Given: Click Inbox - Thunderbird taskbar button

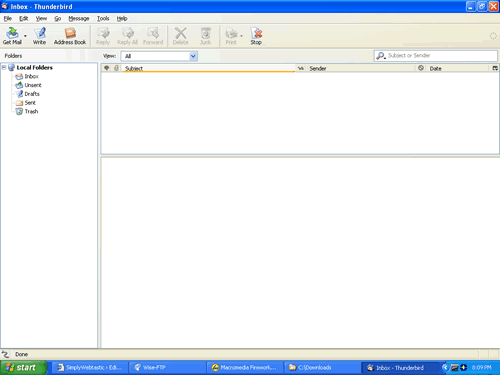Looking at the screenshot, I should click(399, 367).
